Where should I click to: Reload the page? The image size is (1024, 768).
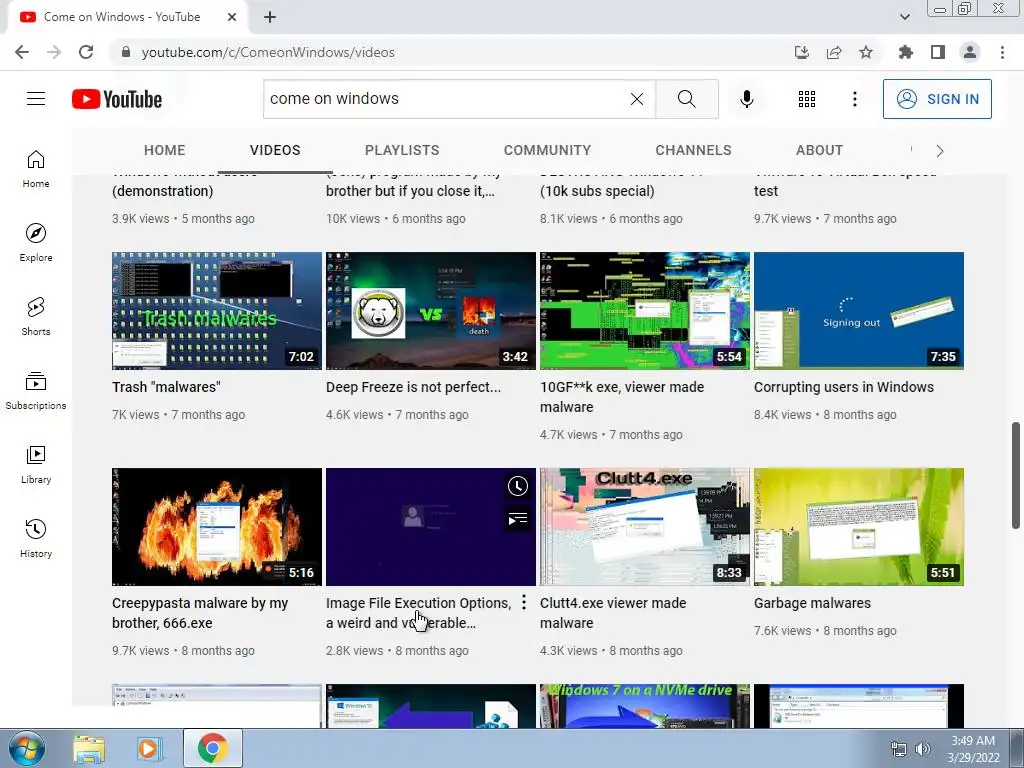point(86,52)
